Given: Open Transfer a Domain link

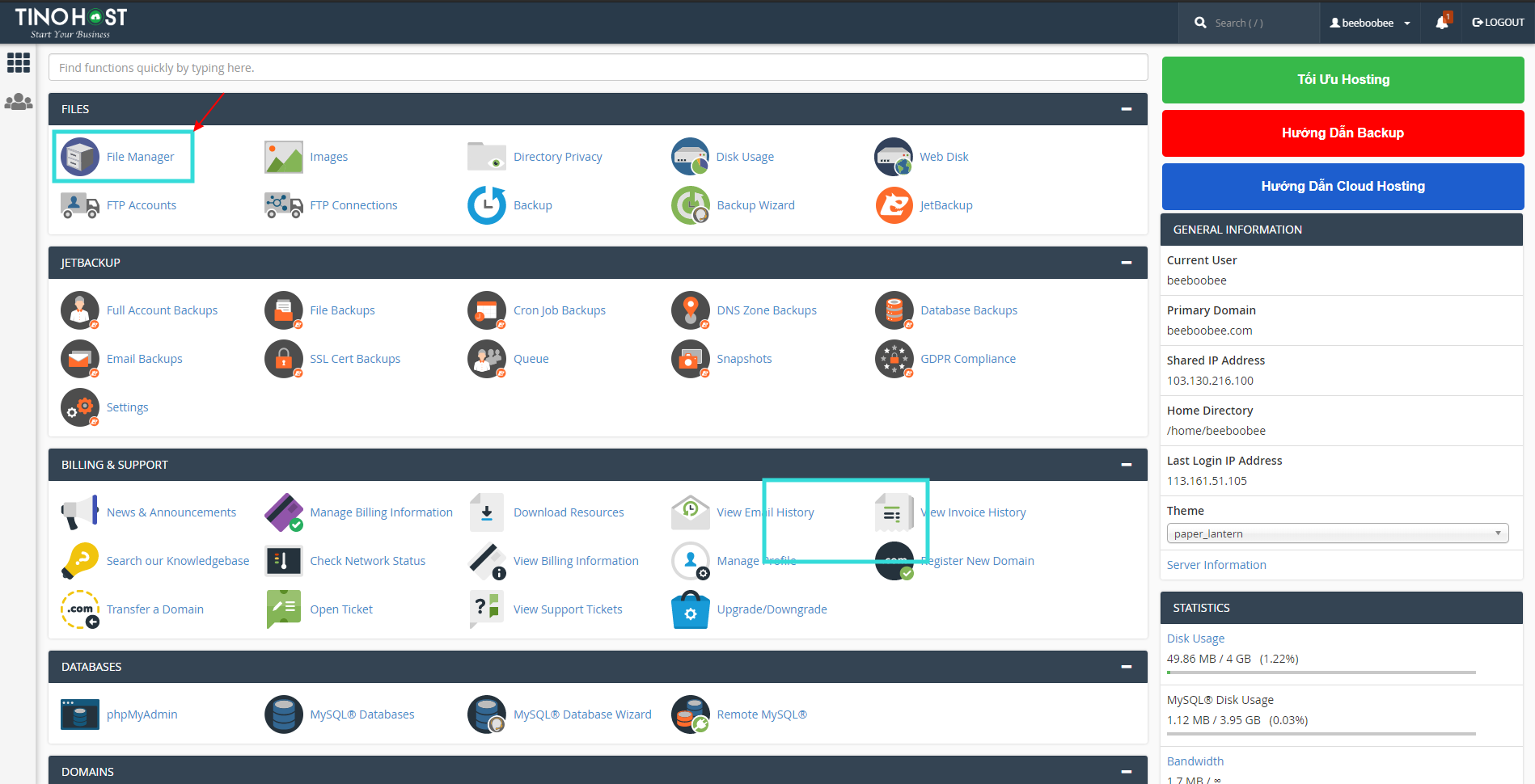Looking at the screenshot, I should pos(155,609).
